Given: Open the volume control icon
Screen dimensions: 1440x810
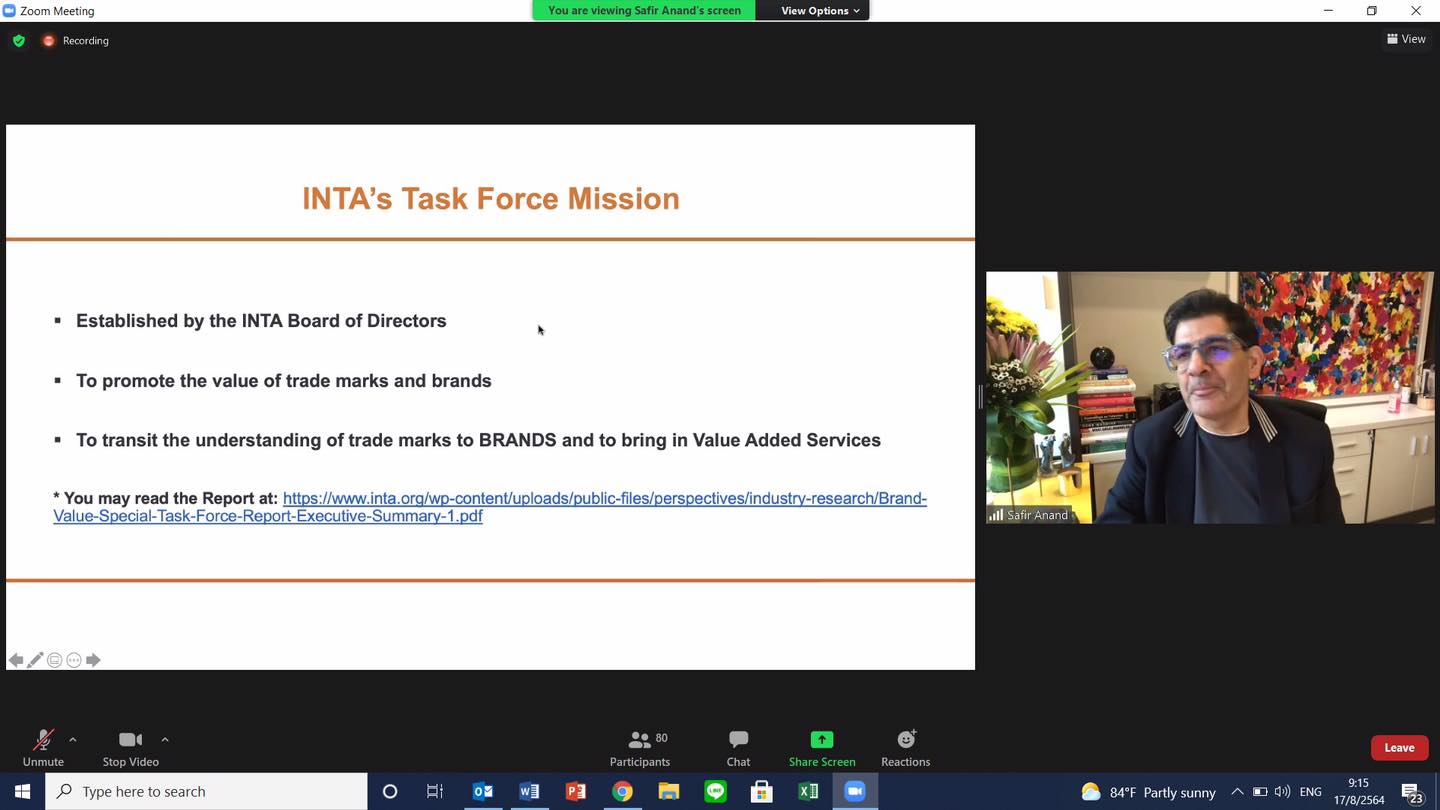Looking at the screenshot, I should point(1282,791).
